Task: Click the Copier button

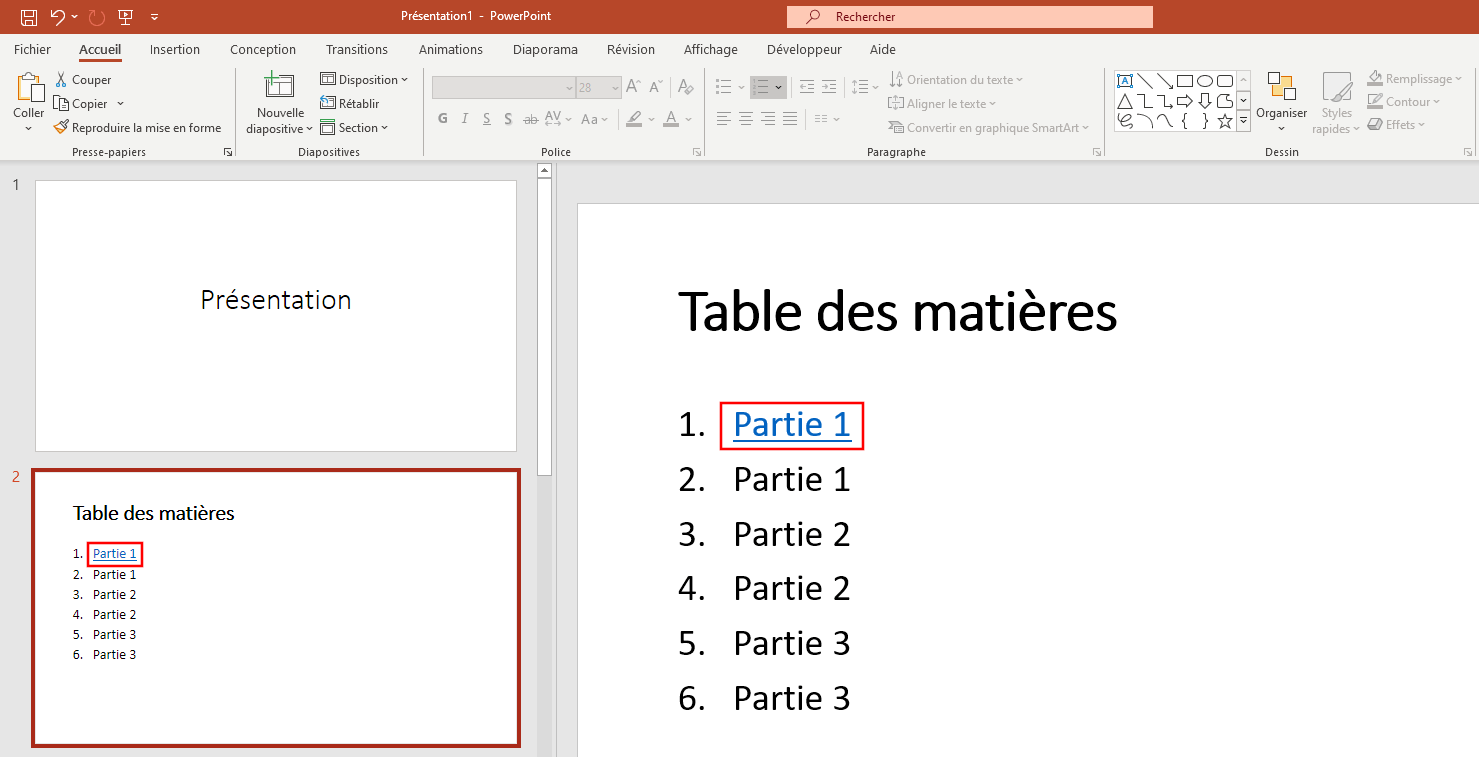Action: point(81,104)
